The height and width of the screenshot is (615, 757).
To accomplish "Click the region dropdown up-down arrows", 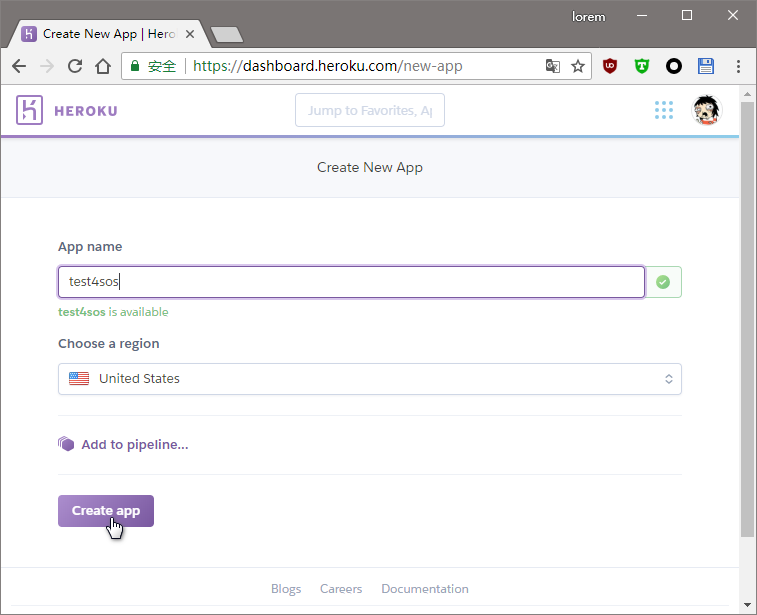I will (669, 379).
